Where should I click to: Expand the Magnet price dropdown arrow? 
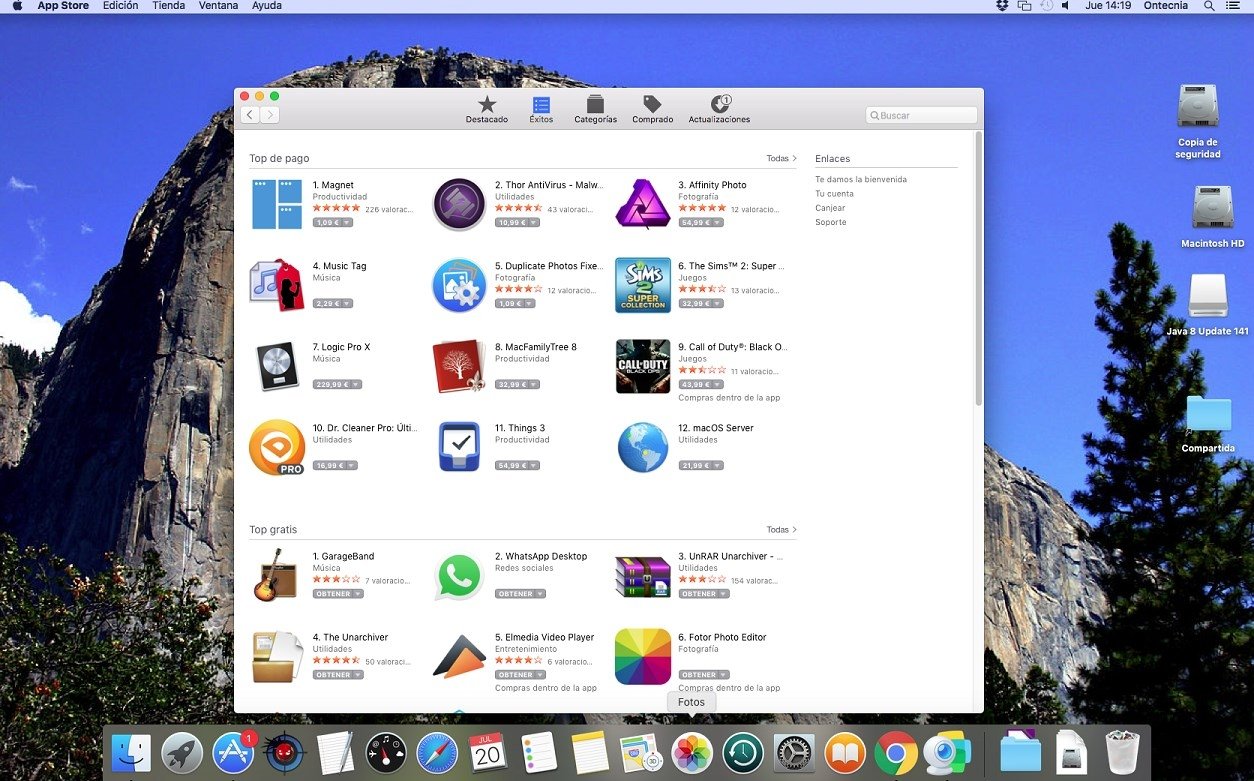(x=346, y=222)
